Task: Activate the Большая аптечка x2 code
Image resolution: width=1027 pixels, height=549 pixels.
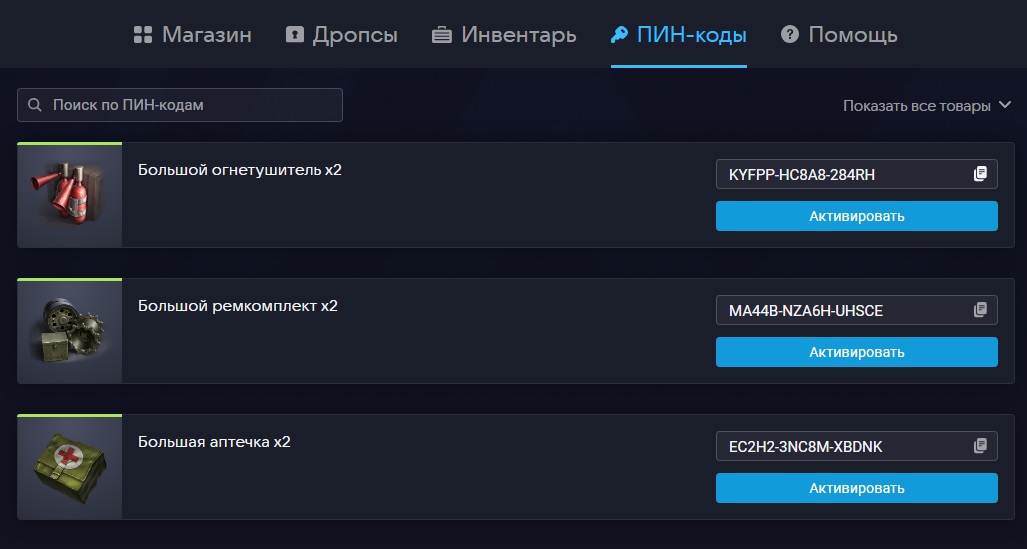Action: 856,488
